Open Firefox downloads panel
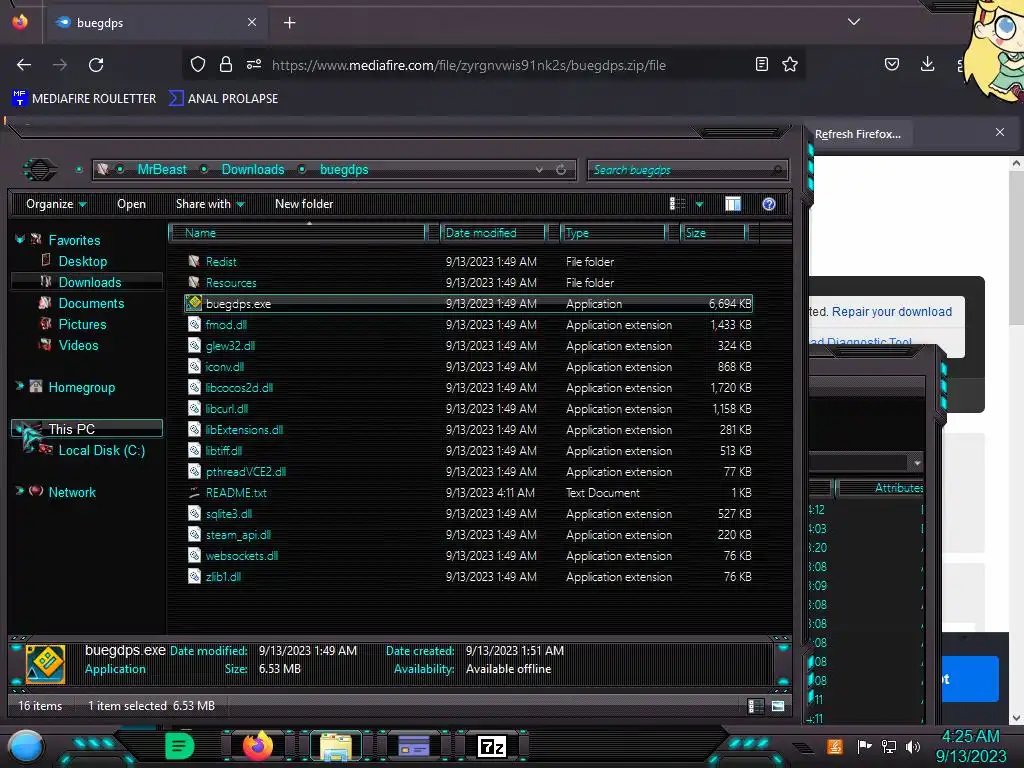1024x768 pixels. [927, 64]
